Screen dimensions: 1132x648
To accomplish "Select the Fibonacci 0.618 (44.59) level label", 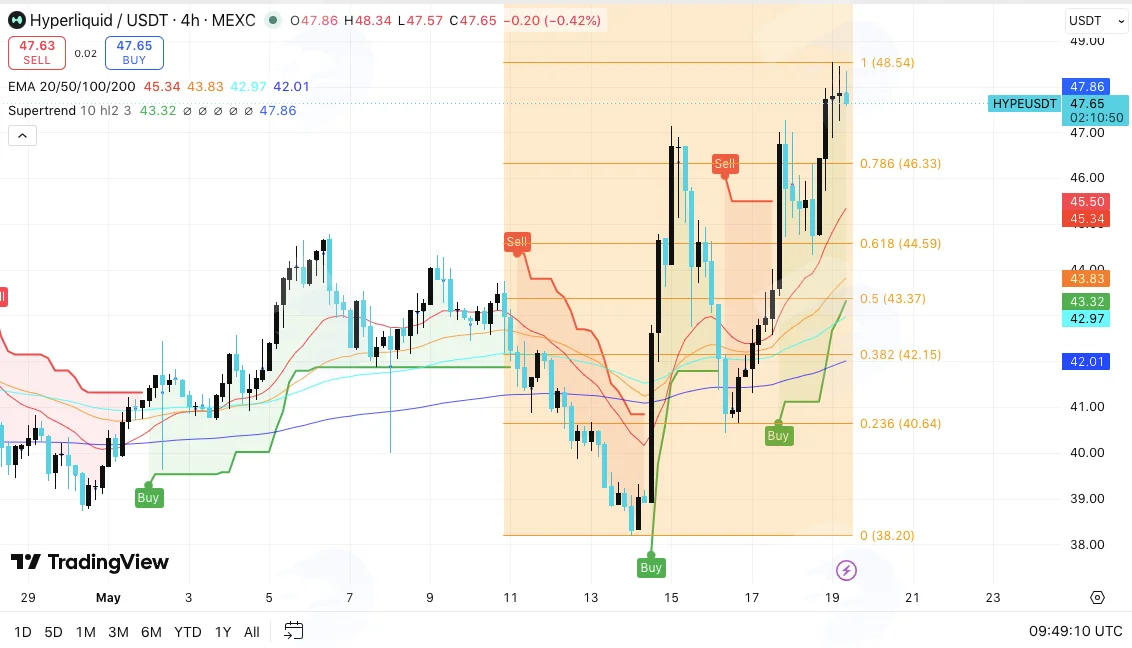I will 900,244.
